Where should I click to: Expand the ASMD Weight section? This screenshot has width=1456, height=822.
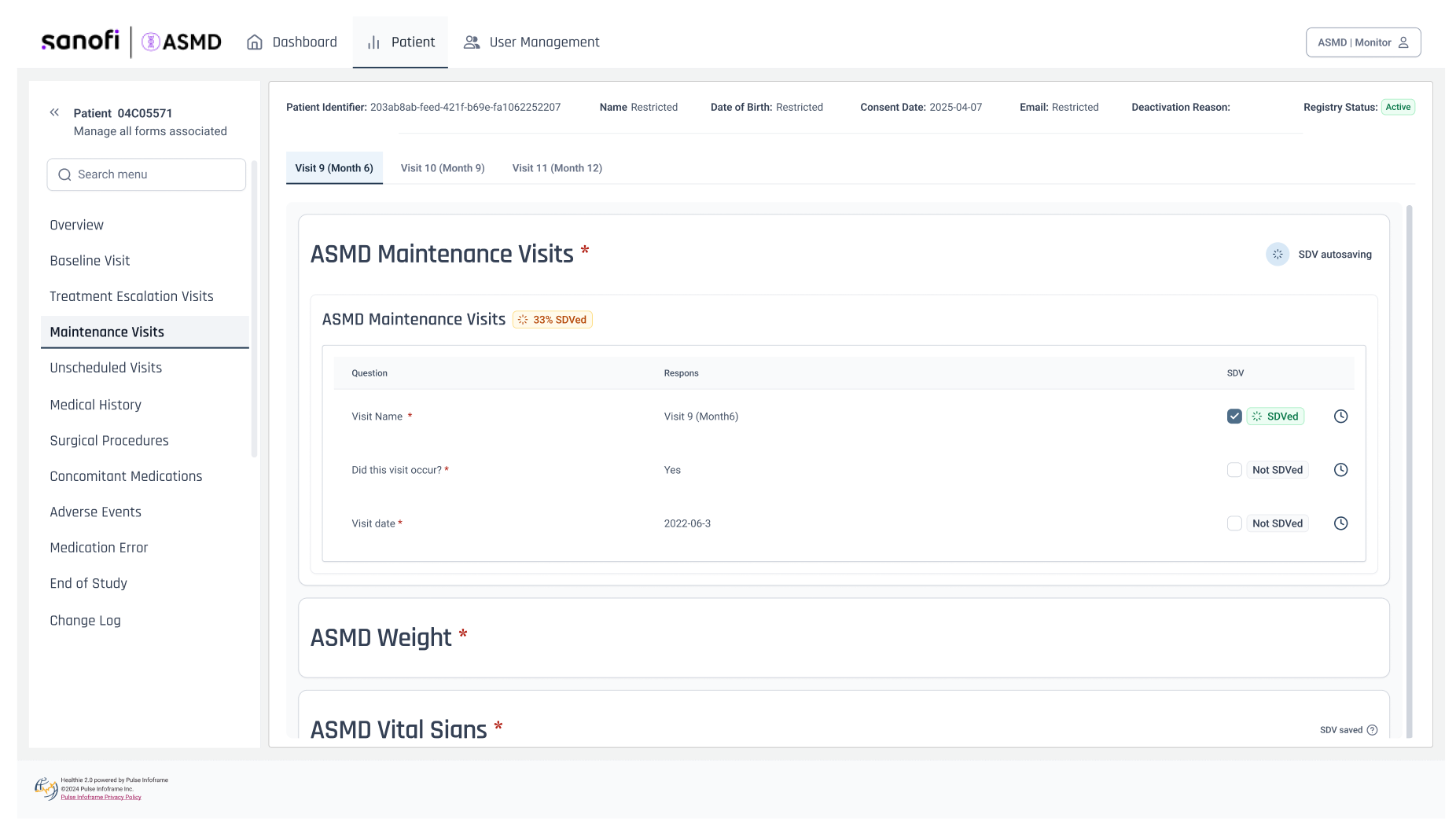pos(844,638)
